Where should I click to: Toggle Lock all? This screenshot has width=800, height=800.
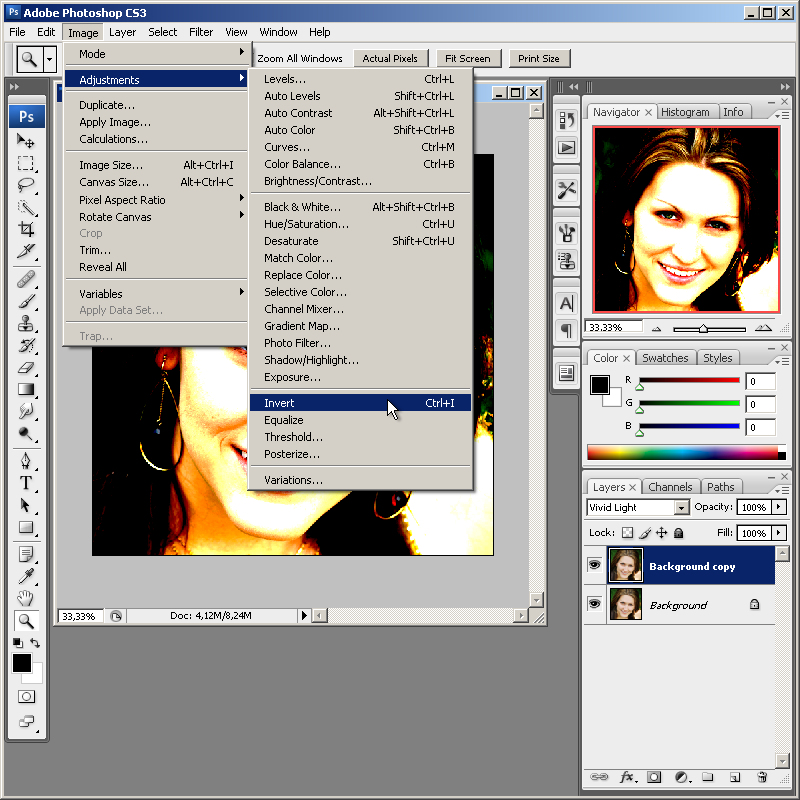[x=678, y=533]
